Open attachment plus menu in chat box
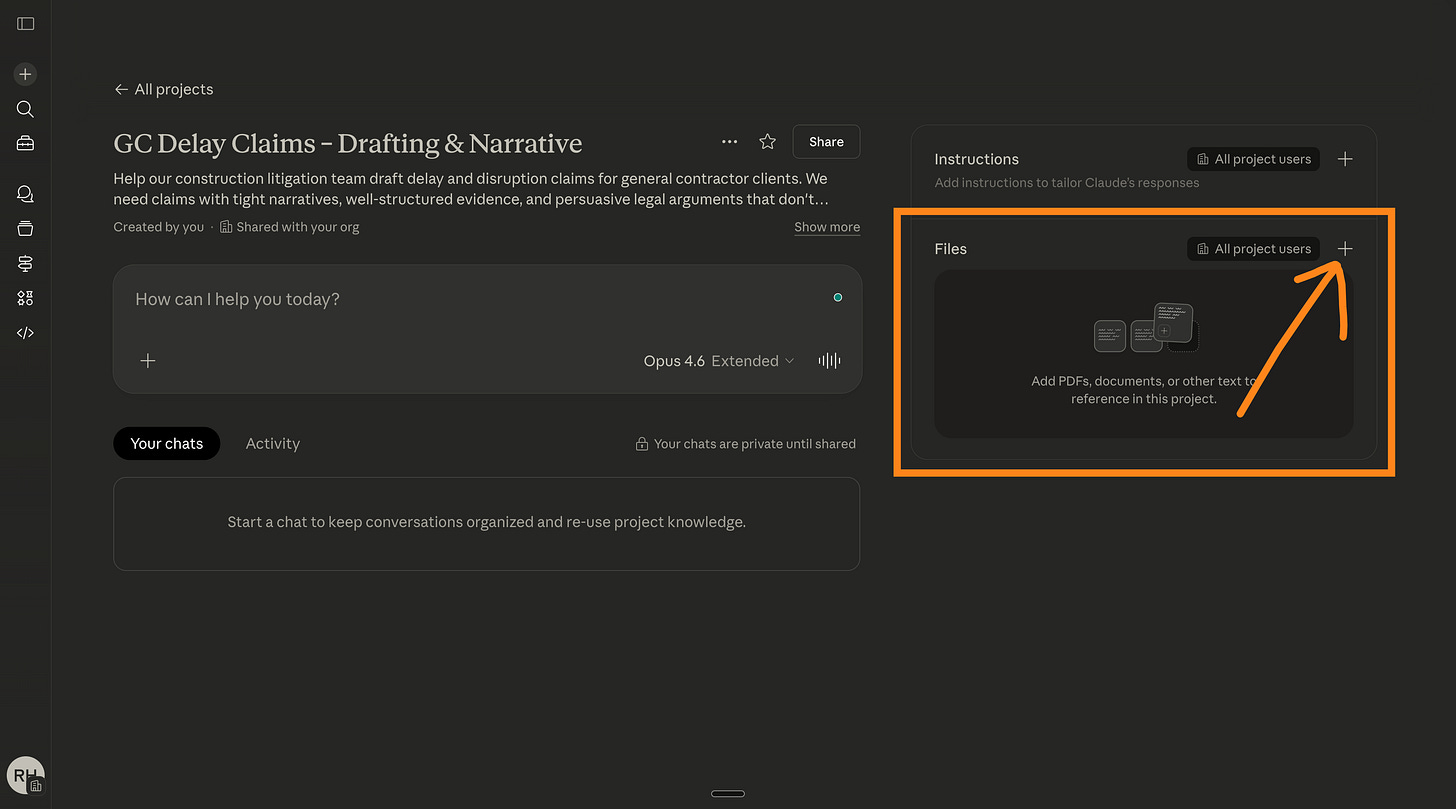This screenshot has width=1456, height=809. coord(148,361)
